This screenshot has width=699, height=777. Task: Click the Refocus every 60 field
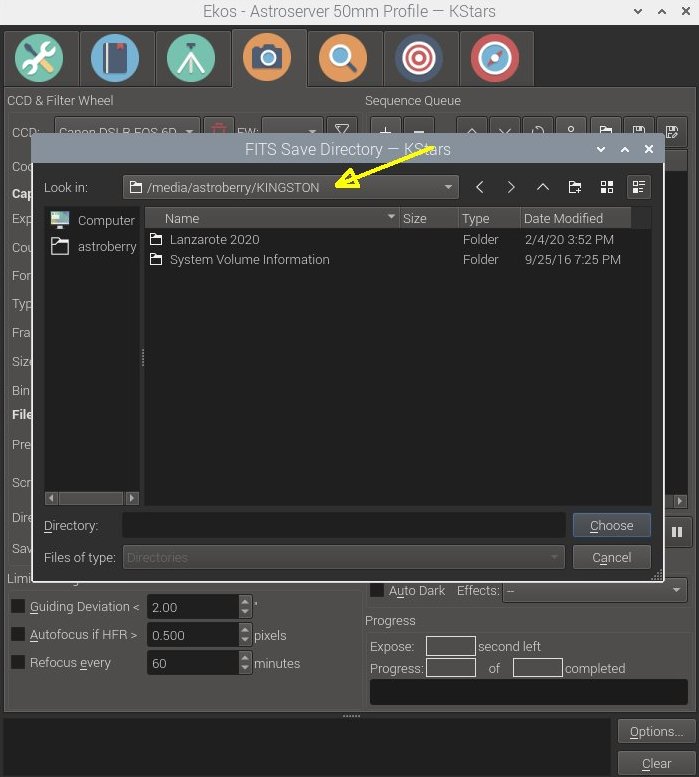point(193,663)
